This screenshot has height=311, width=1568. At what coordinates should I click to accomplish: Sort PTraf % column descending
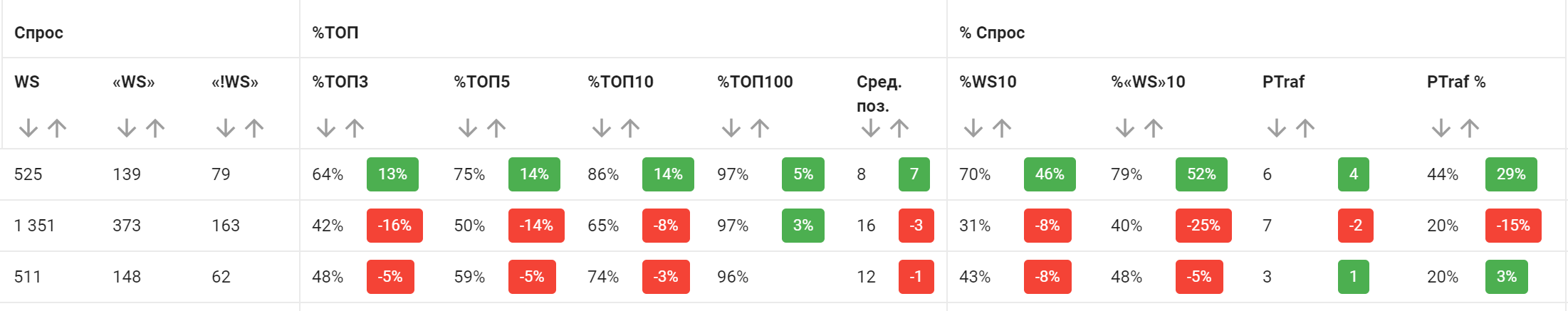pos(1441,128)
